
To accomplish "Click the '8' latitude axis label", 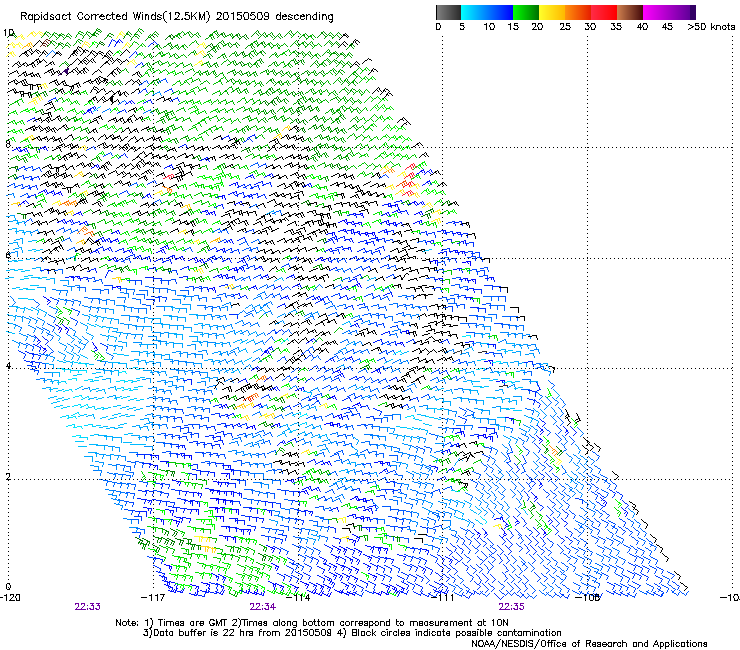I will (x=8, y=144).
